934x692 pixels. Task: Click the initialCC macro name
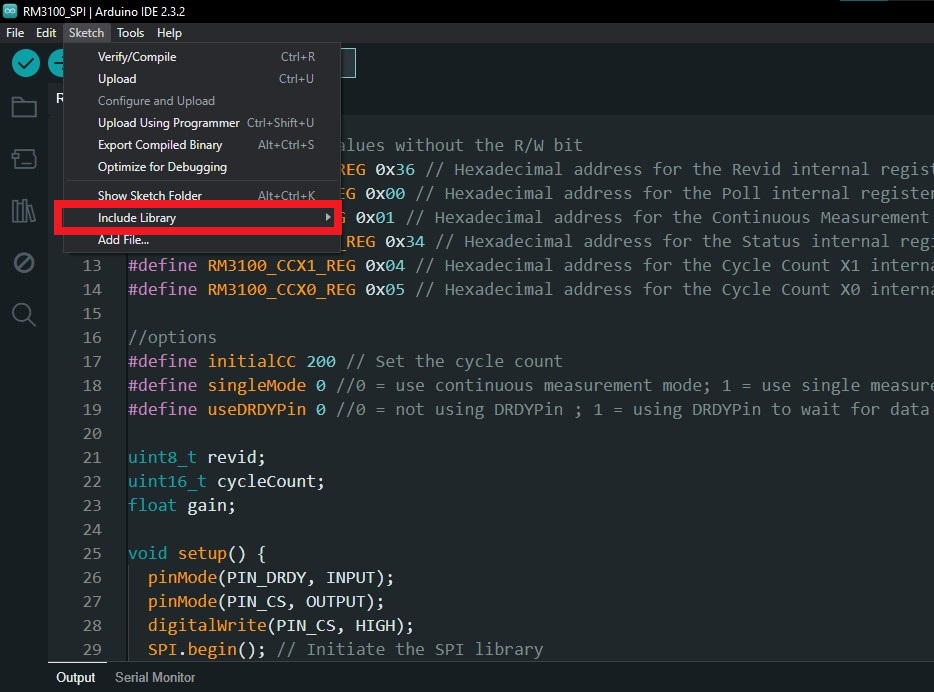click(251, 361)
